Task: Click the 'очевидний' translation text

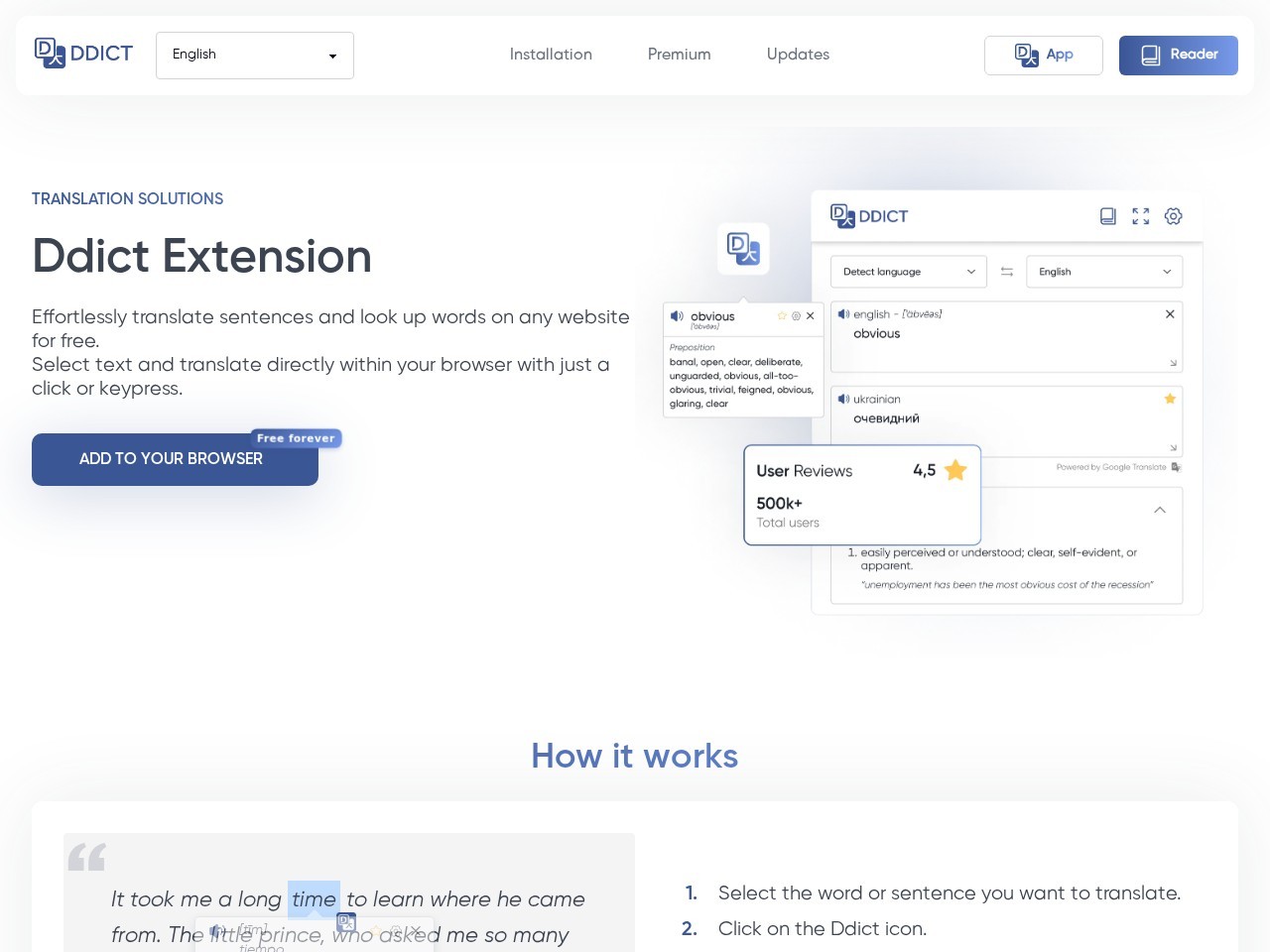Action: coord(886,418)
